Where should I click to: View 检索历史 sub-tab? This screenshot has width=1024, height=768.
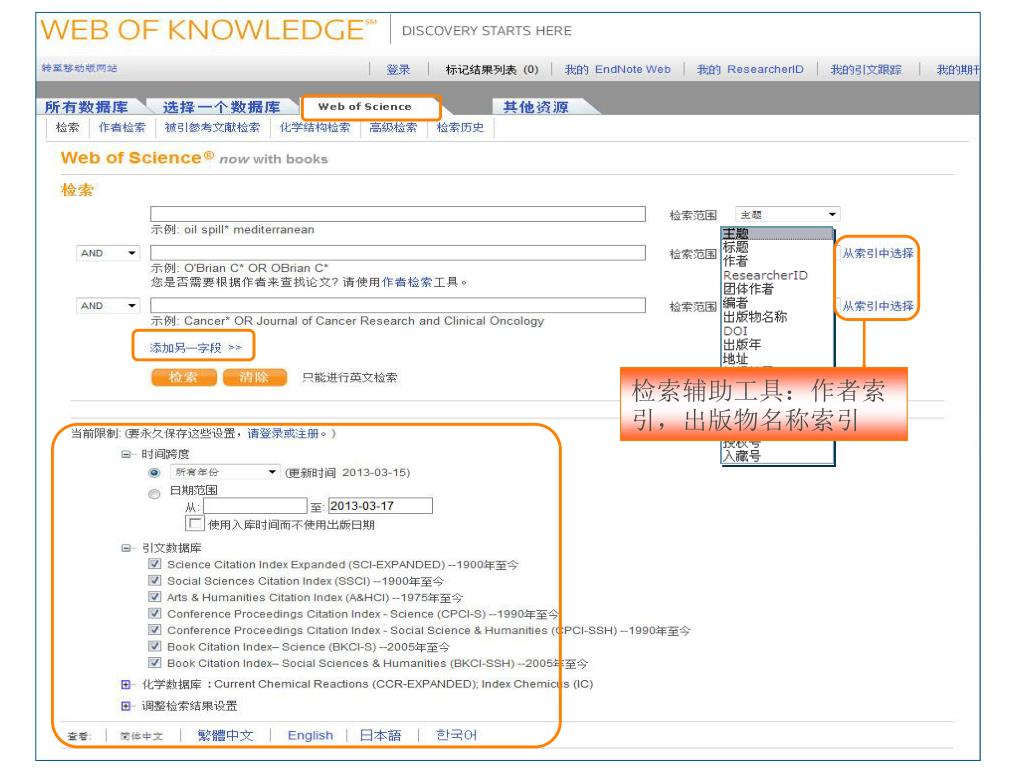(460, 127)
